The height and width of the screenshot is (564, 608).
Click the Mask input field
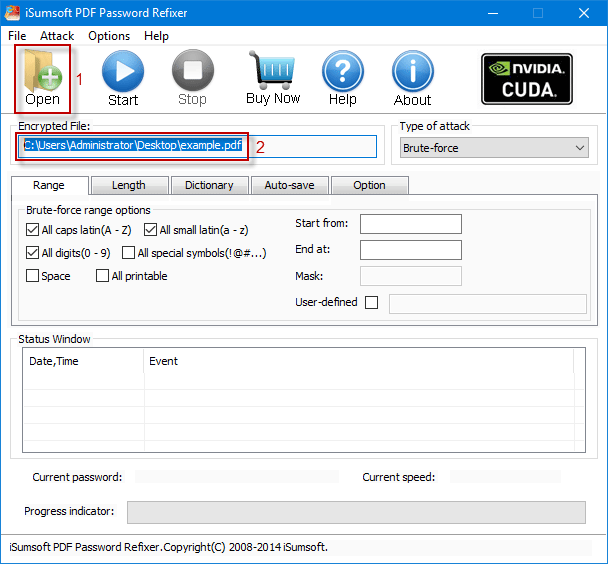(411, 276)
